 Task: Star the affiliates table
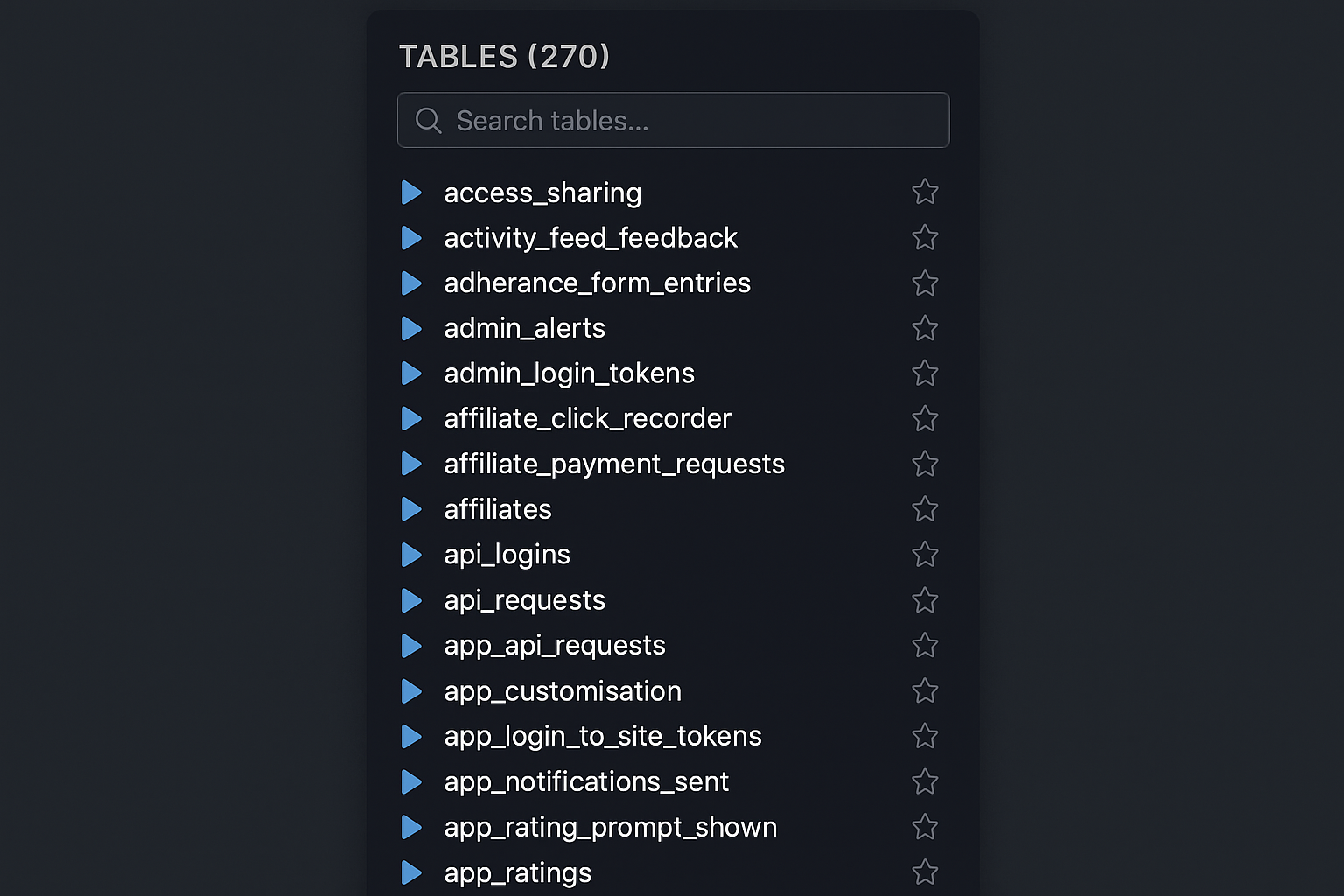[x=925, y=509]
